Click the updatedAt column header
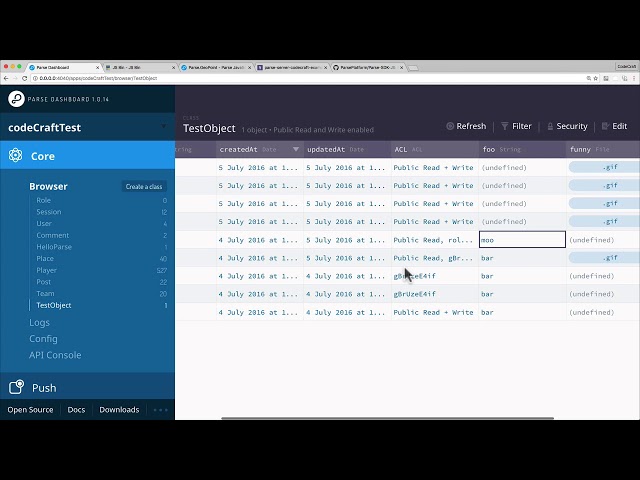The height and width of the screenshot is (480, 640). tap(347, 149)
